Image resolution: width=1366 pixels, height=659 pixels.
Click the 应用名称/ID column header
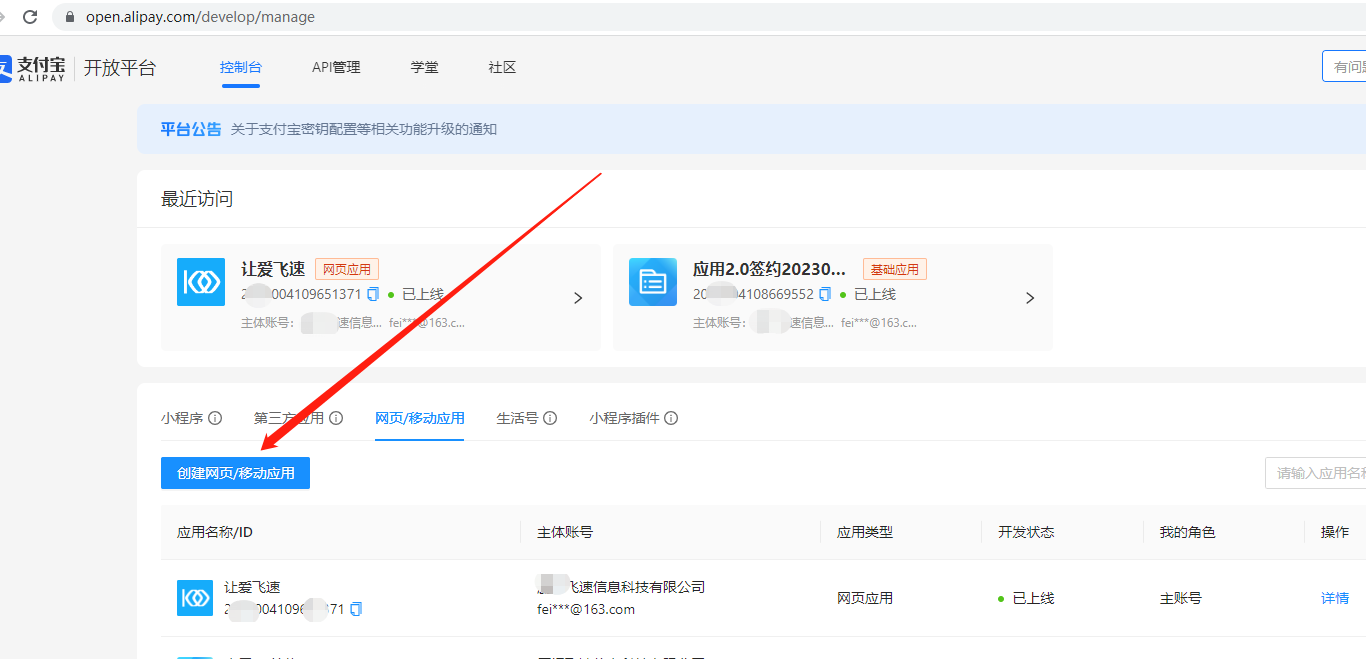point(215,532)
